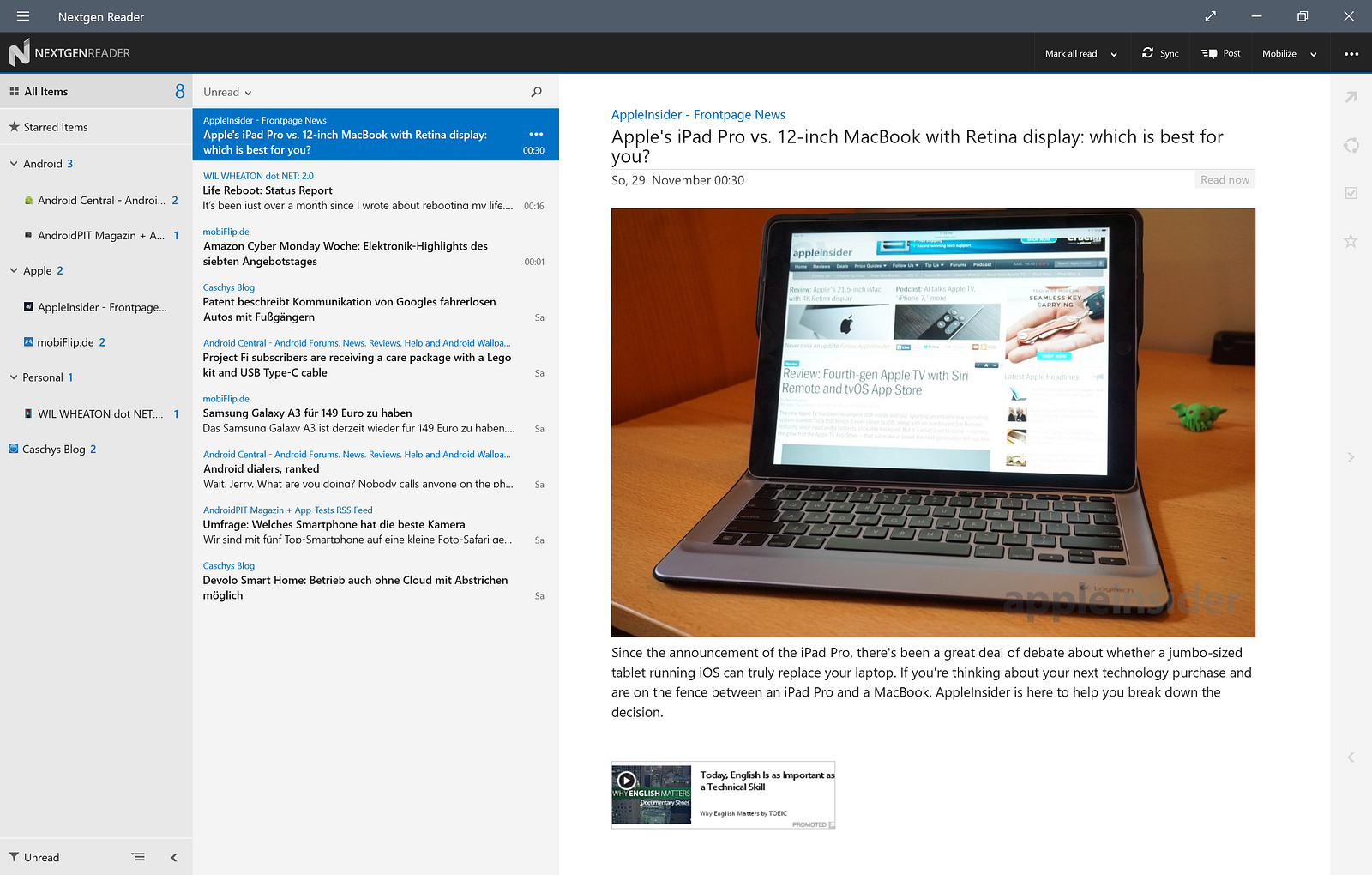This screenshot has height=875, width=1372.
Task: Select the 'Life Reboot: Status Report' article
Action: pyautogui.click(x=376, y=190)
